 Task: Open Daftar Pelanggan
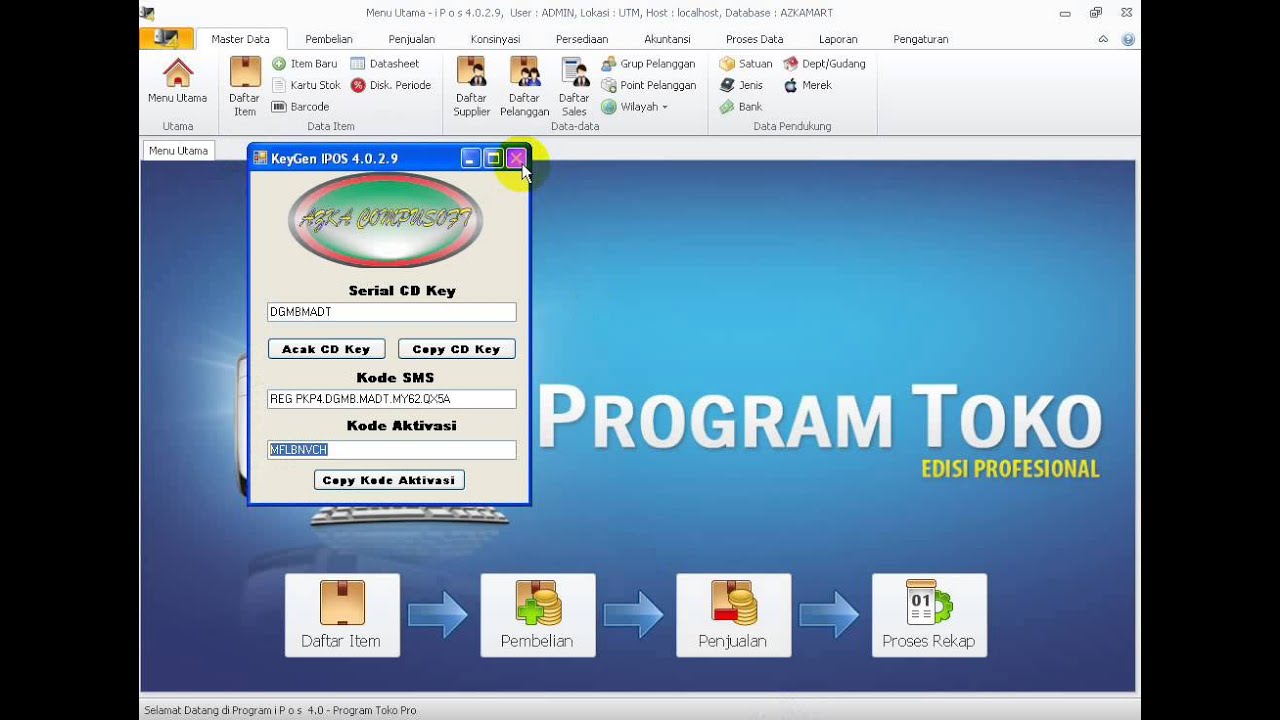tap(525, 87)
